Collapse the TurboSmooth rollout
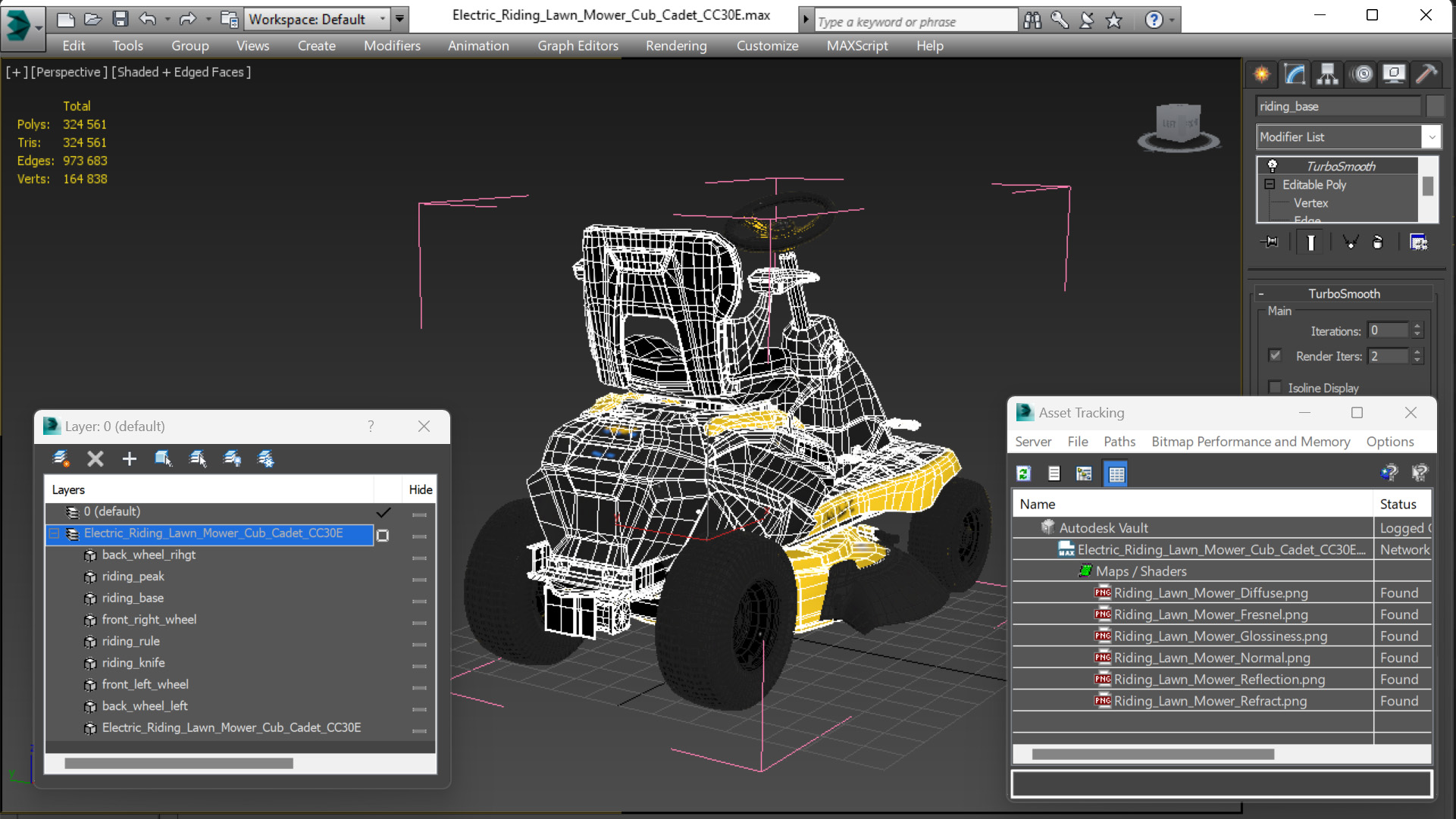The image size is (1456, 819). coord(1261,293)
